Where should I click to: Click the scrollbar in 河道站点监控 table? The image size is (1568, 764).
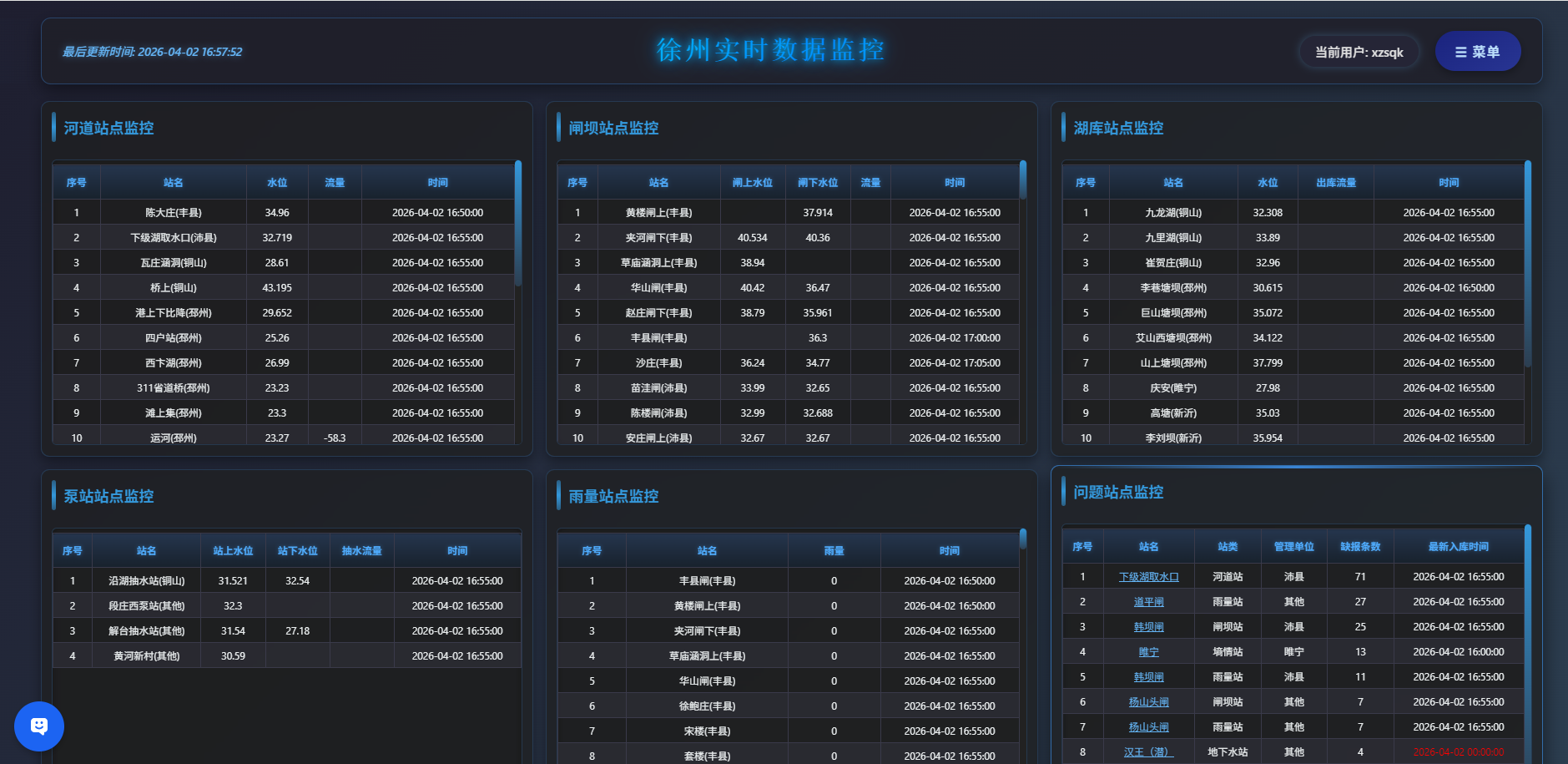tap(518, 223)
